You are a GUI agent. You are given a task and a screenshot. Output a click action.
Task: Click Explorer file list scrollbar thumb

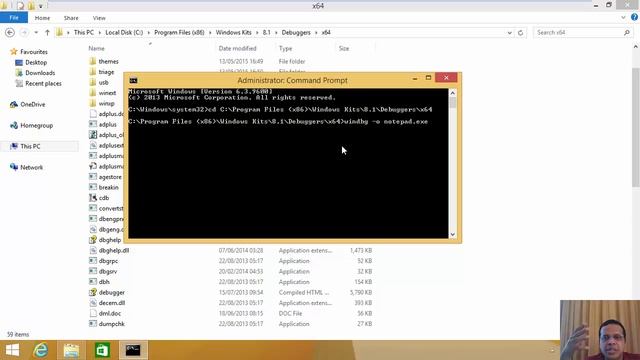[x=636, y=127]
